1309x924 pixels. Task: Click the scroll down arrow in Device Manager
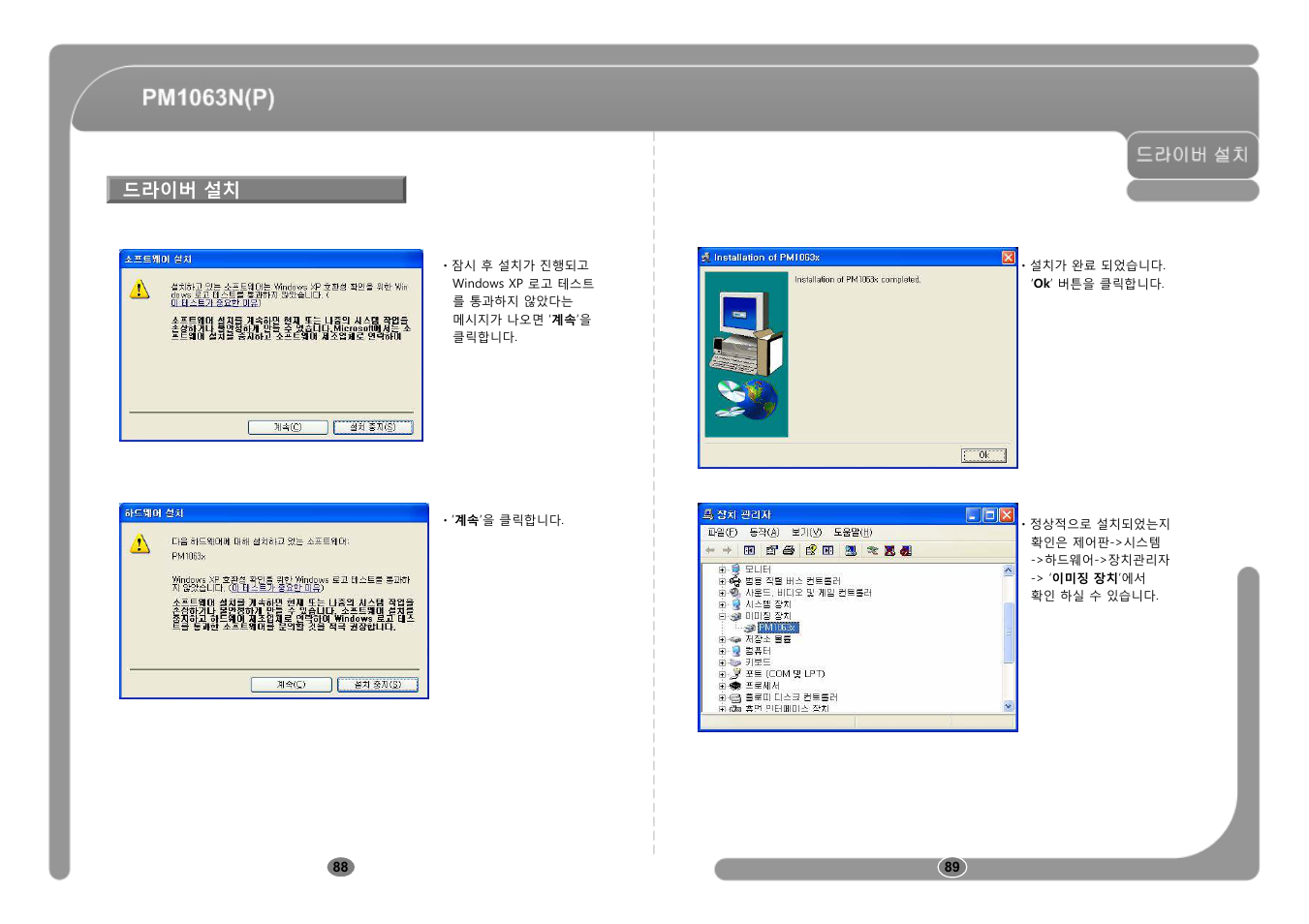coord(1008,706)
